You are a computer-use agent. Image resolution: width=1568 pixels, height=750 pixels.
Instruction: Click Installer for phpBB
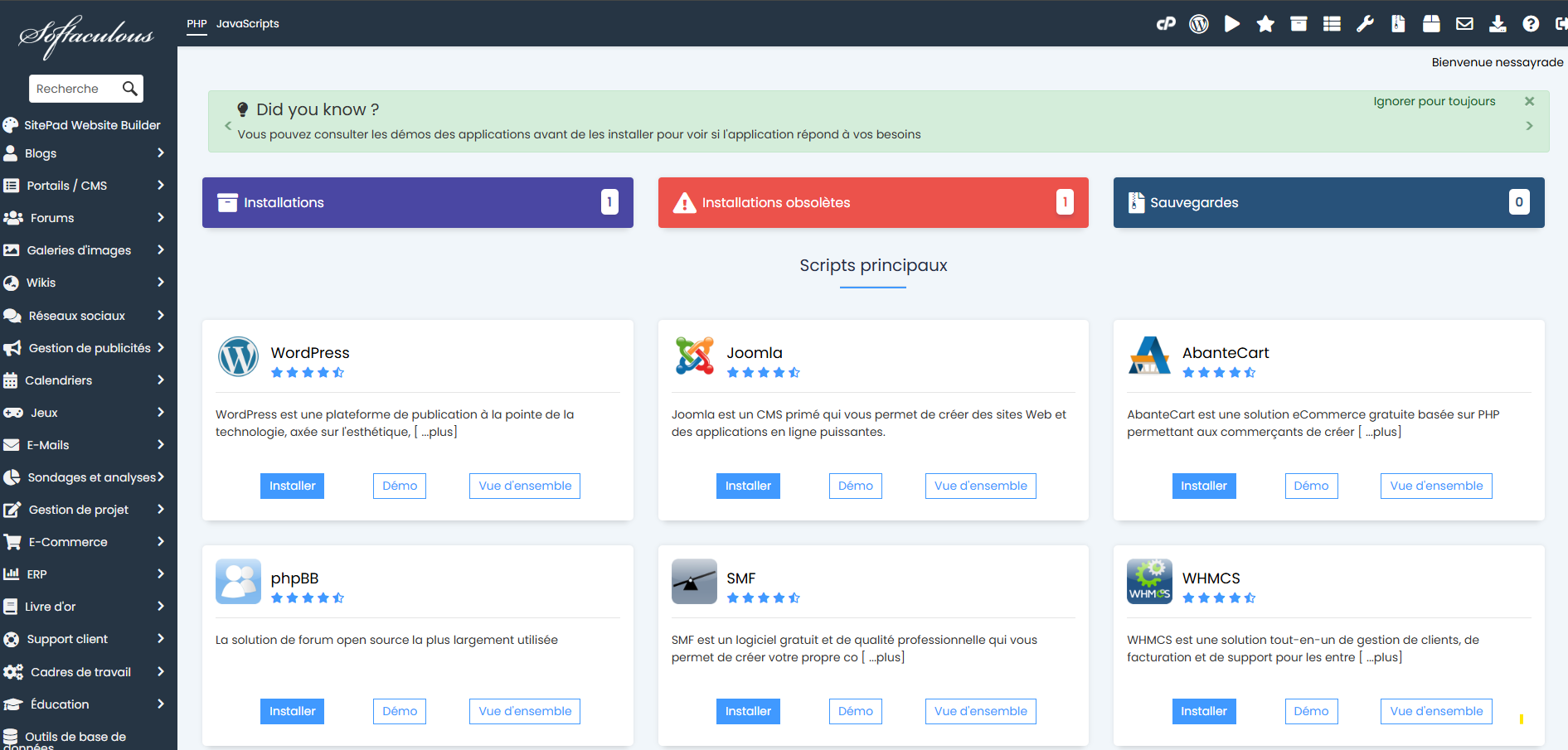click(x=292, y=711)
